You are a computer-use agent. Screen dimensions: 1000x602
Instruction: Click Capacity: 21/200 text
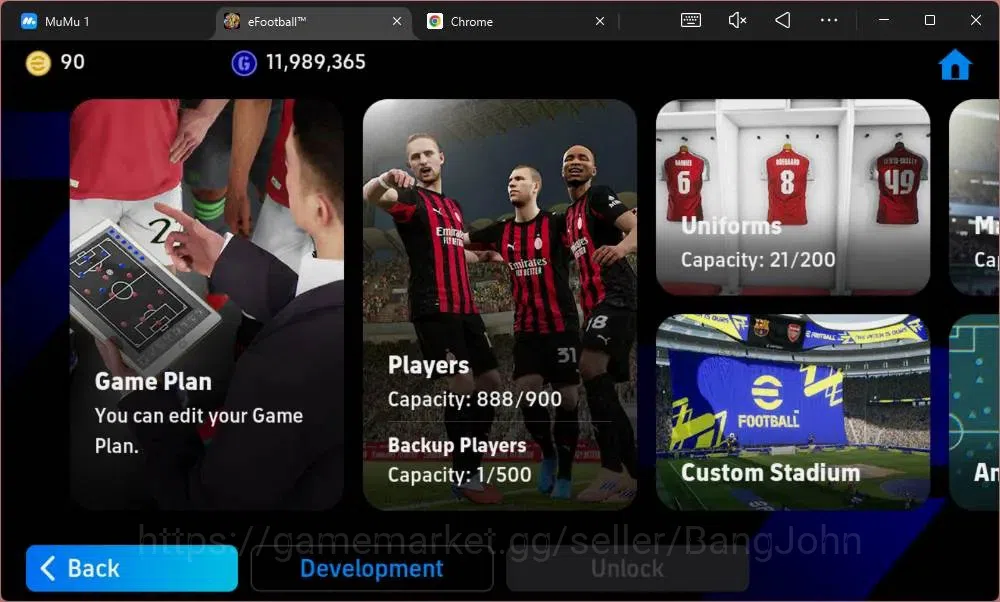pyautogui.click(x=758, y=260)
